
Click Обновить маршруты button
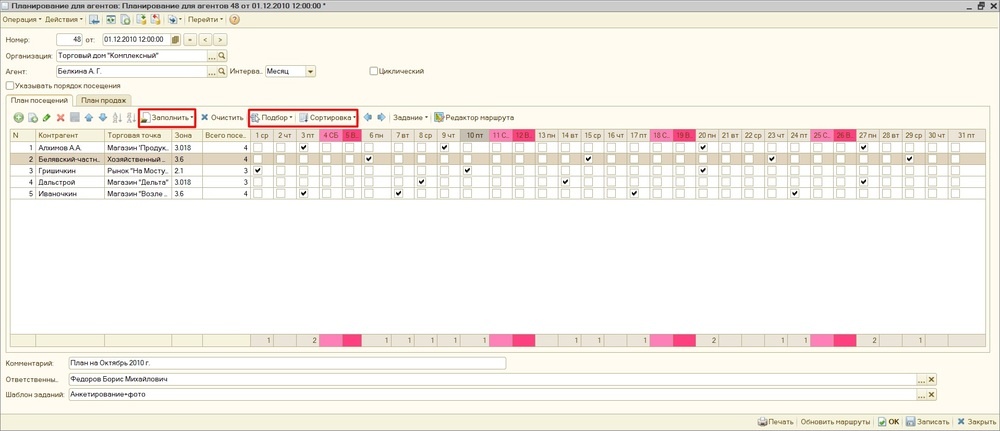[x=835, y=422]
